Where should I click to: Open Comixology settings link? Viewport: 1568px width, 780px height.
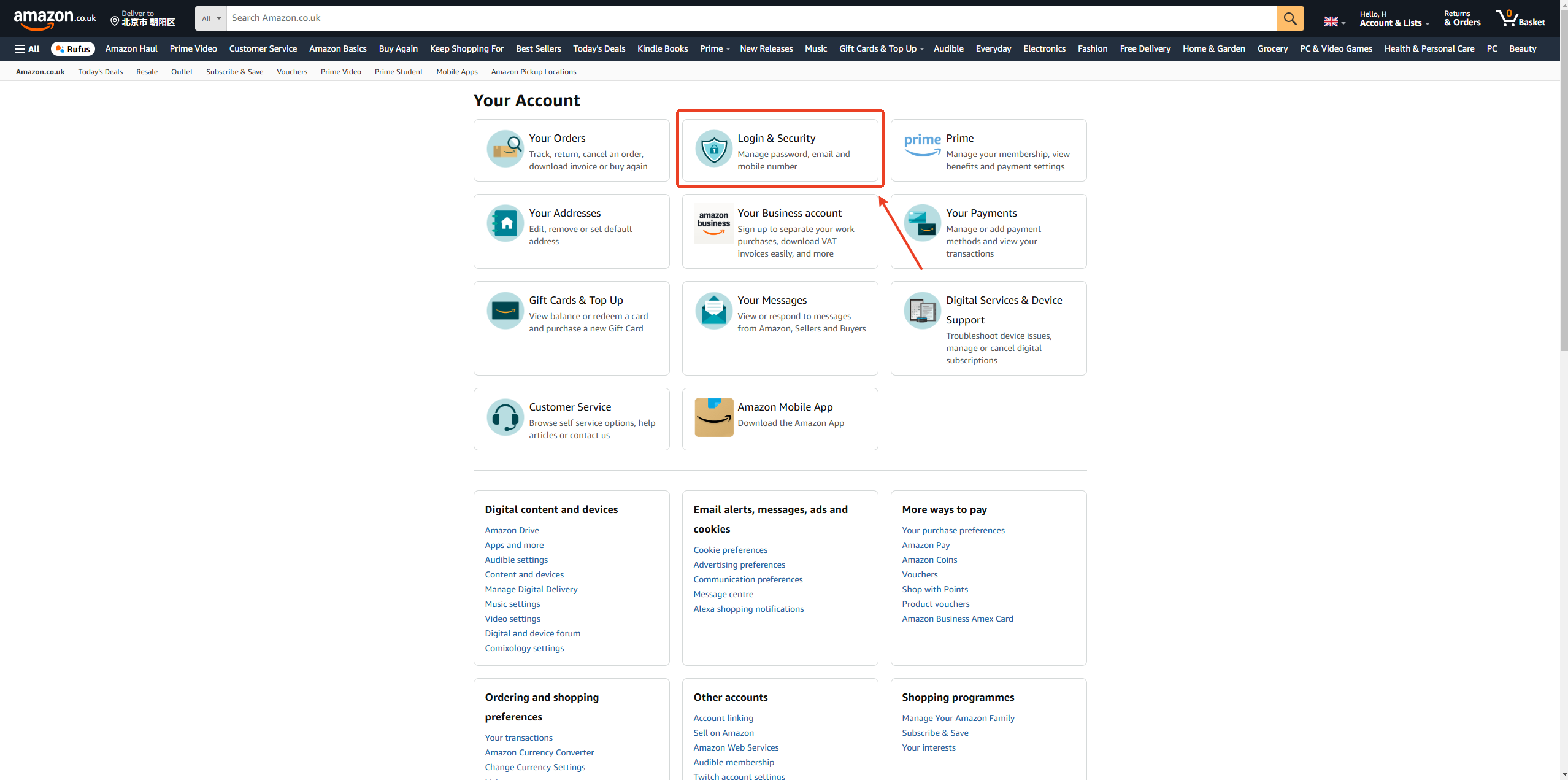525,648
